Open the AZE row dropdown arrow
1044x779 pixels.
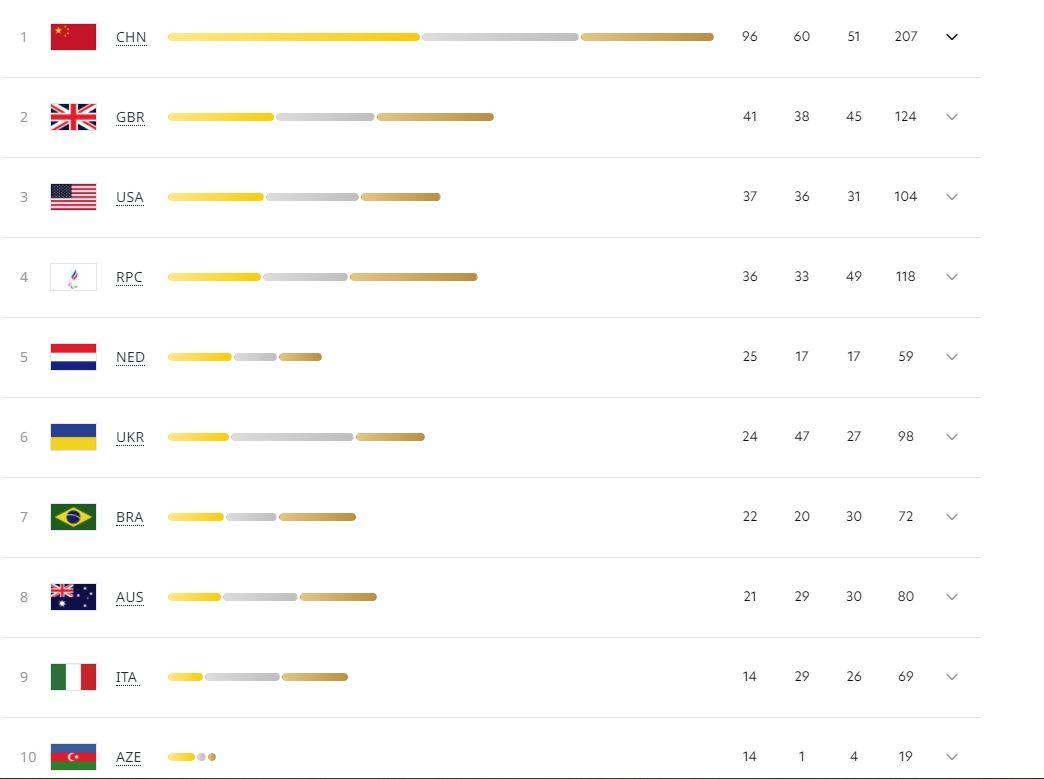click(952, 757)
